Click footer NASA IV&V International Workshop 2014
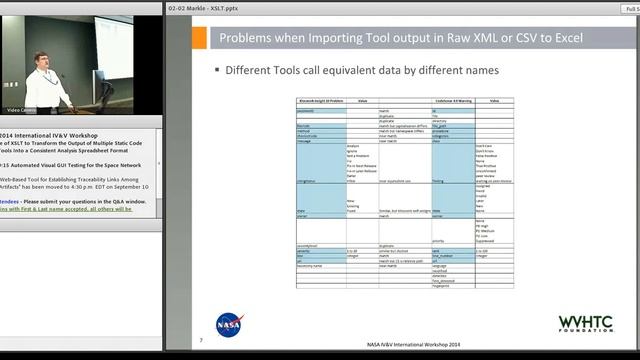640x360 pixels. tap(413, 344)
